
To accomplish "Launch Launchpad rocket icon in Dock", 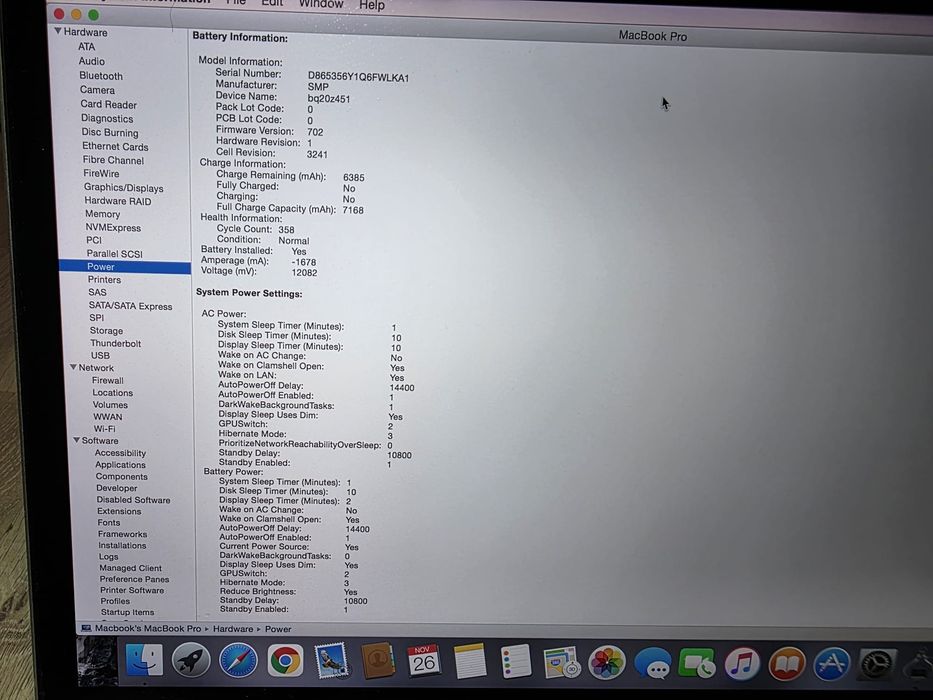I will point(191,660).
